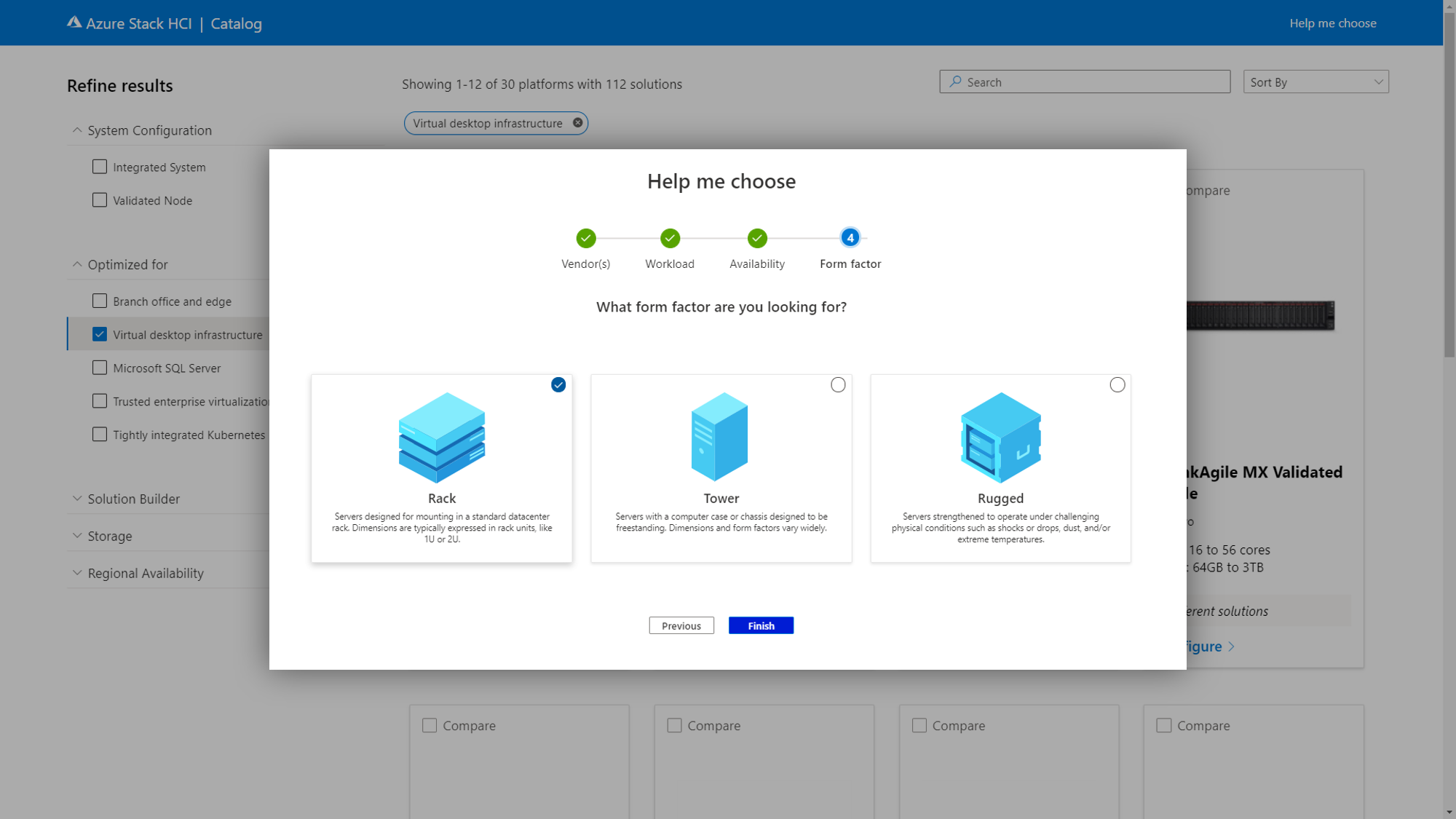
Task: Click the Availability step checkmark icon
Action: tap(757, 238)
